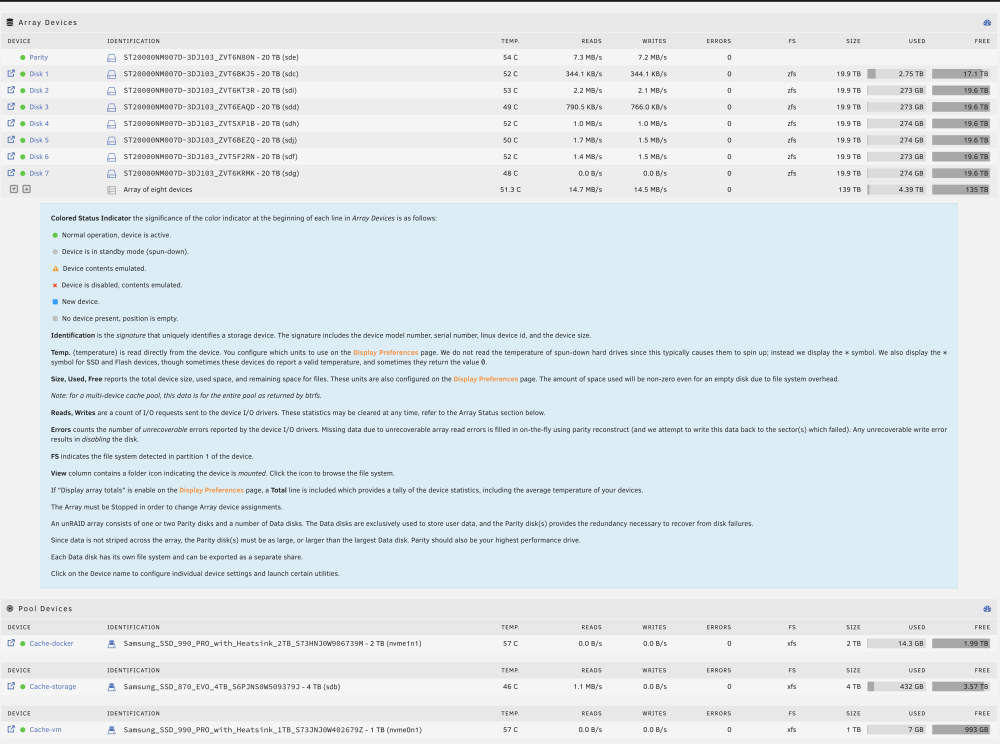
Task: Select the Colored Status Indicator help heading
Action: 91,218
